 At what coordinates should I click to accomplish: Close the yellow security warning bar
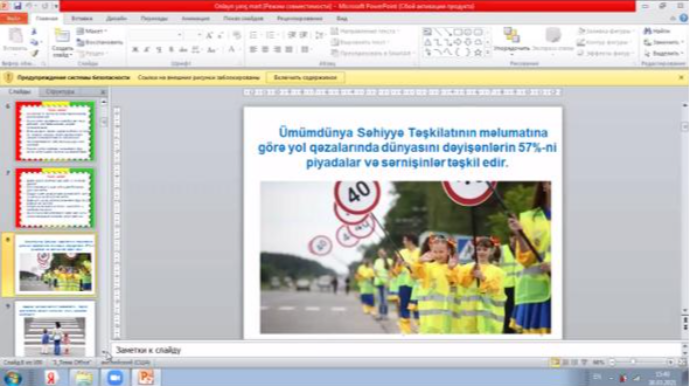pyautogui.click(x=681, y=77)
